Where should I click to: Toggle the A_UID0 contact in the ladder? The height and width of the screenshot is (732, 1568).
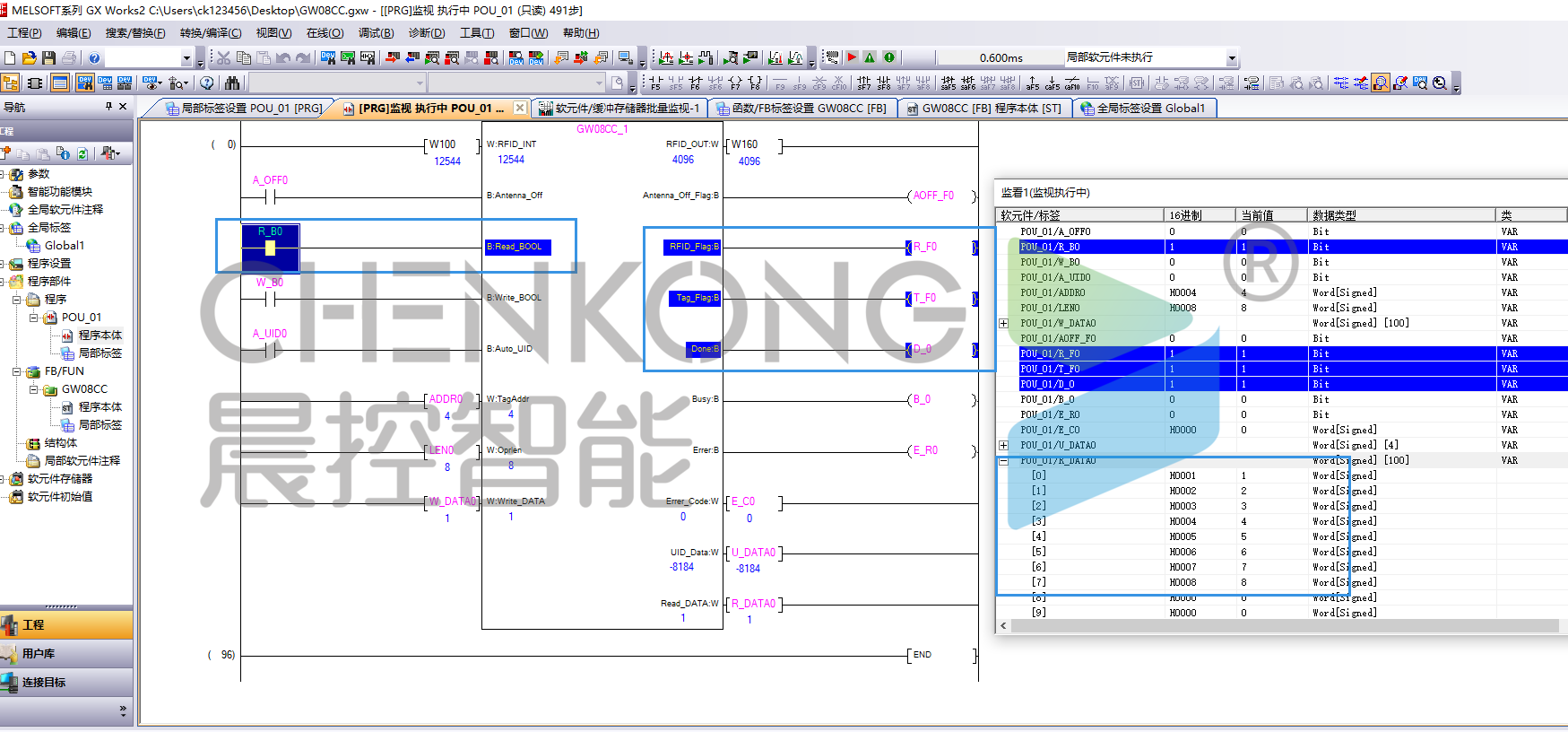tap(270, 350)
